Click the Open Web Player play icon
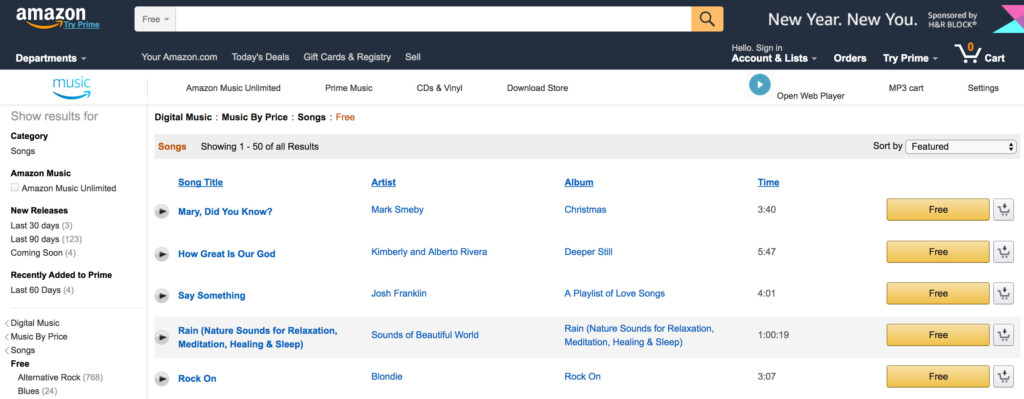Image resolution: width=1024 pixels, height=399 pixels. pyautogui.click(x=760, y=85)
